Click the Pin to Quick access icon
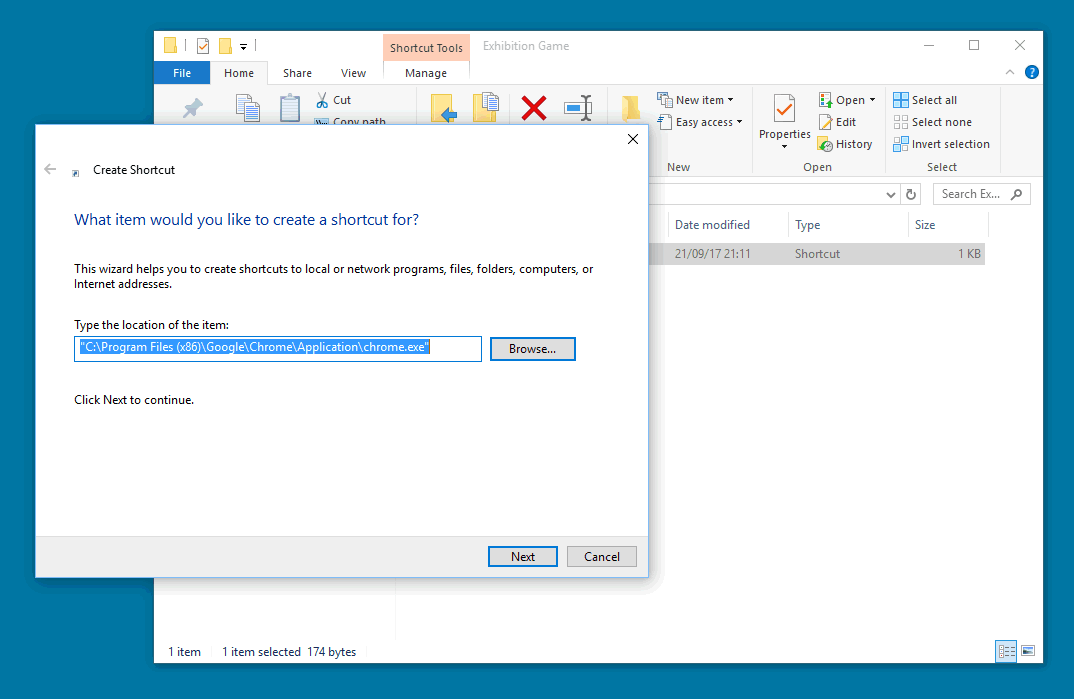Viewport: 1074px width, 699px height. coord(192,108)
